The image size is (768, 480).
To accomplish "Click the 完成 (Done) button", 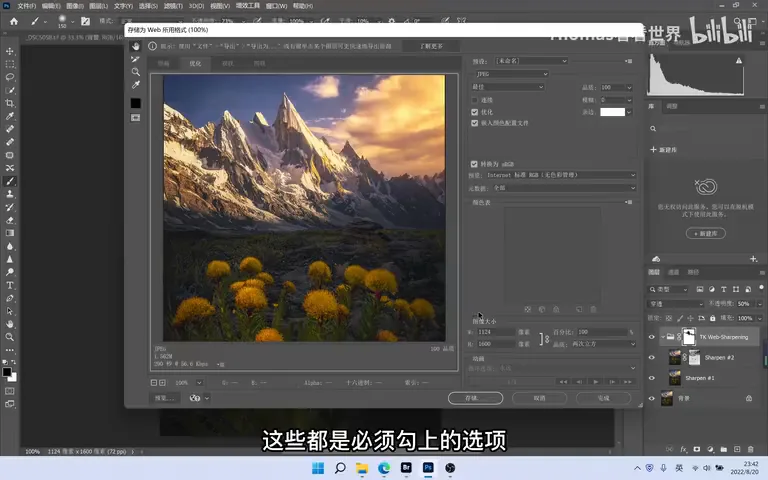I will click(x=603, y=398).
